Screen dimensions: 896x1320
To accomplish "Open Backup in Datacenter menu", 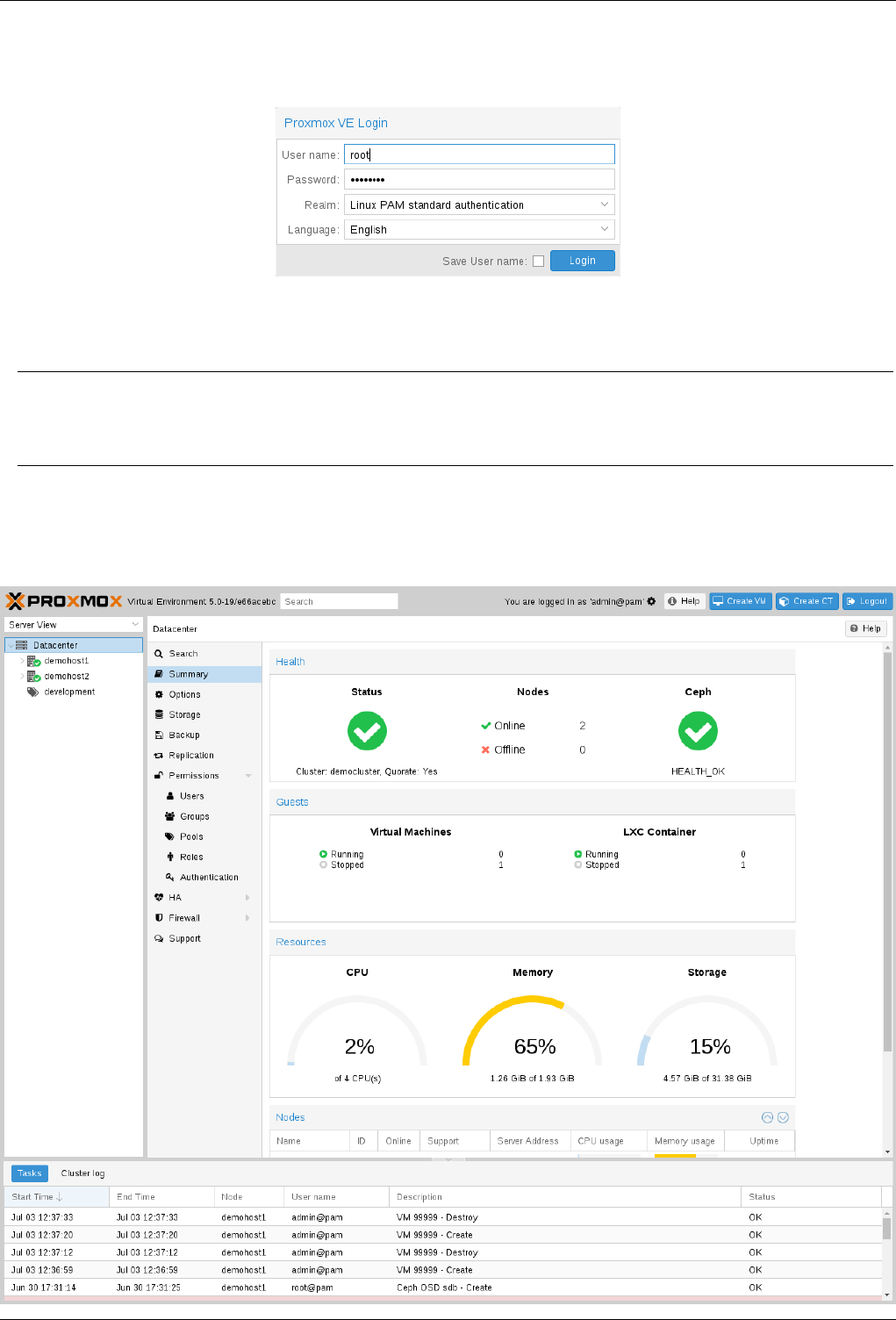I will [x=184, y=735].
